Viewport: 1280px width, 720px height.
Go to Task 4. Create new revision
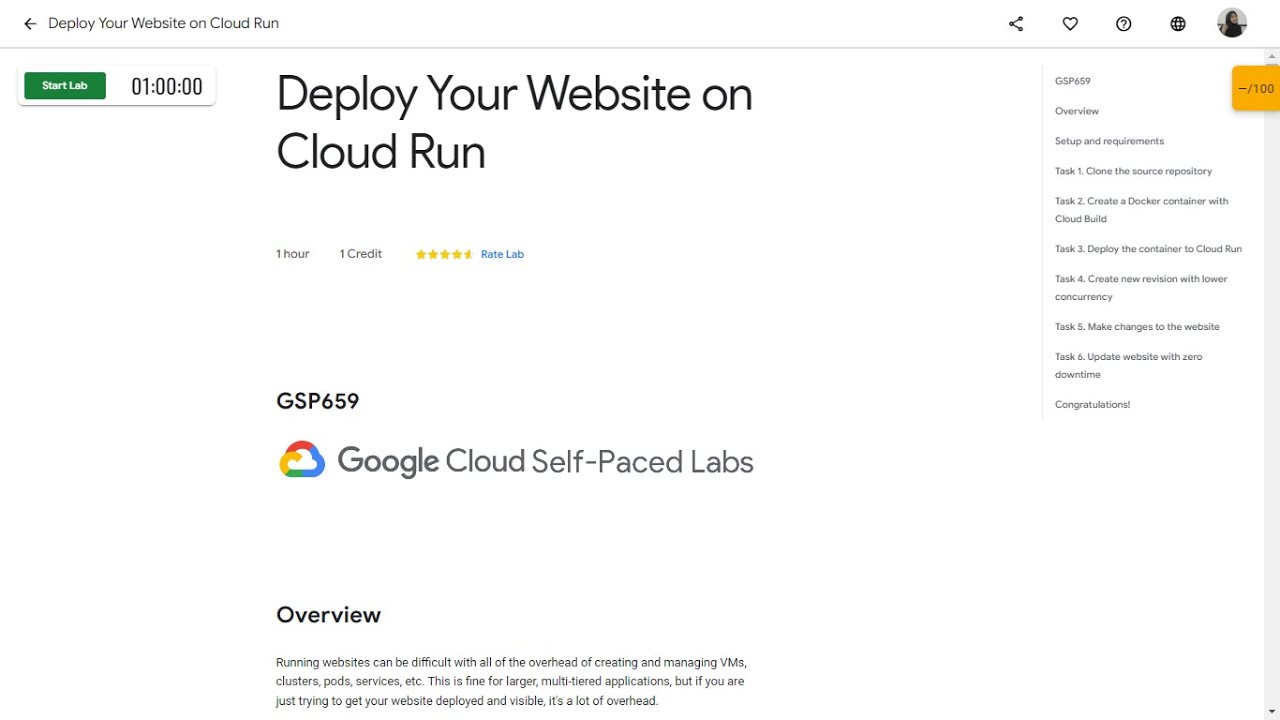tap(1141, 288)
